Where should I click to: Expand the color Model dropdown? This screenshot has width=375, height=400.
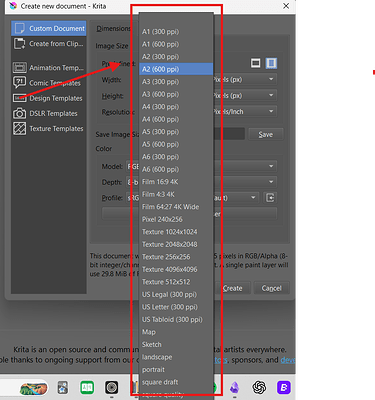271,166
